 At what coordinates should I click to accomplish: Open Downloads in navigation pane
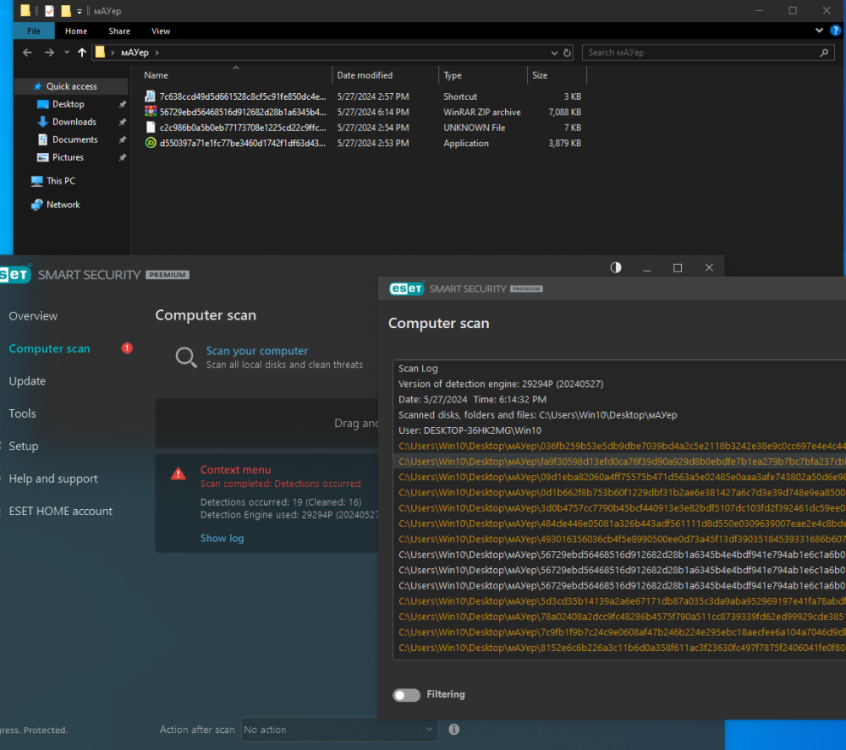(74, 122)
